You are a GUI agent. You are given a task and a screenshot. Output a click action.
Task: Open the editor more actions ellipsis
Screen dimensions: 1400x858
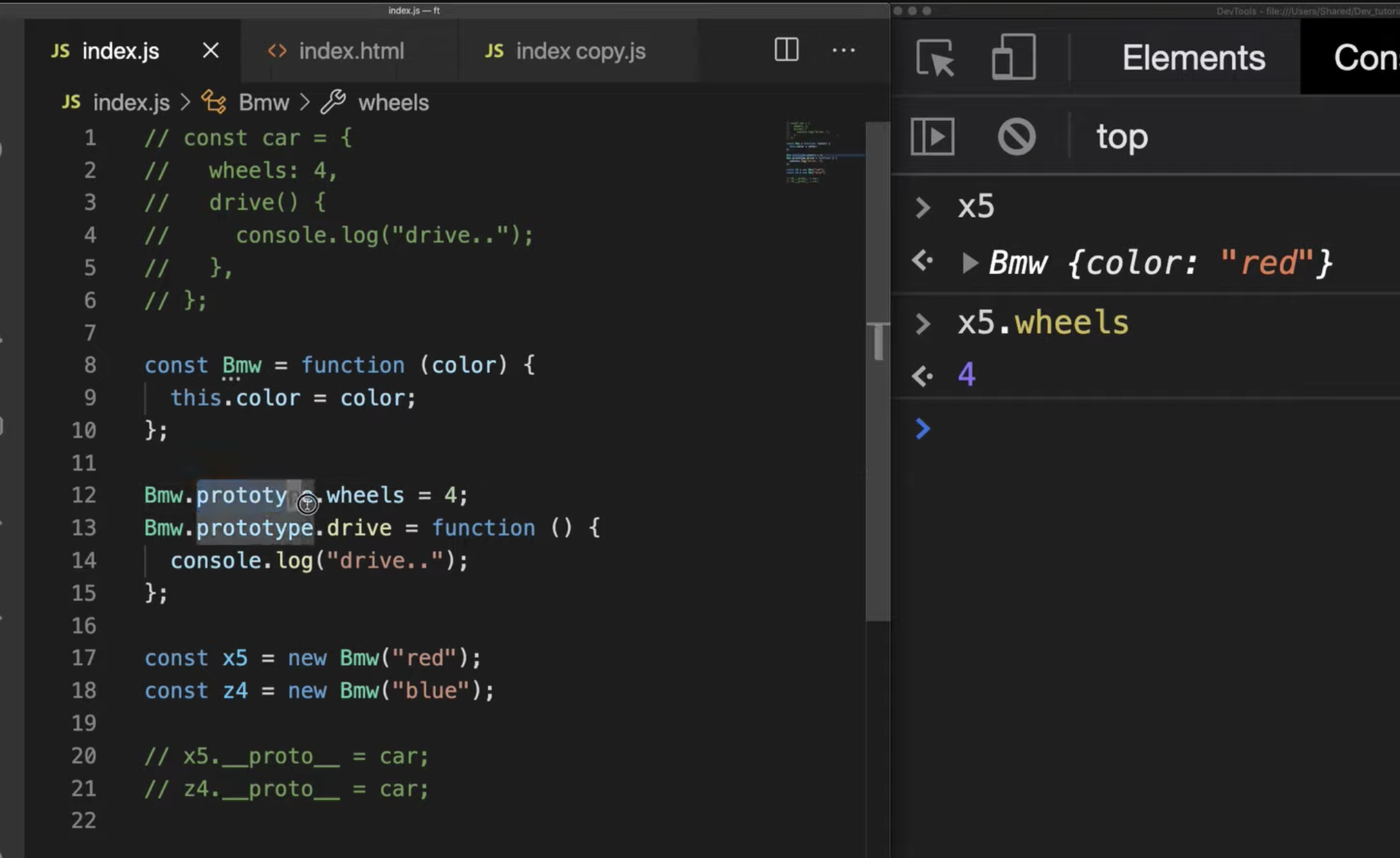tap(843, 50)
